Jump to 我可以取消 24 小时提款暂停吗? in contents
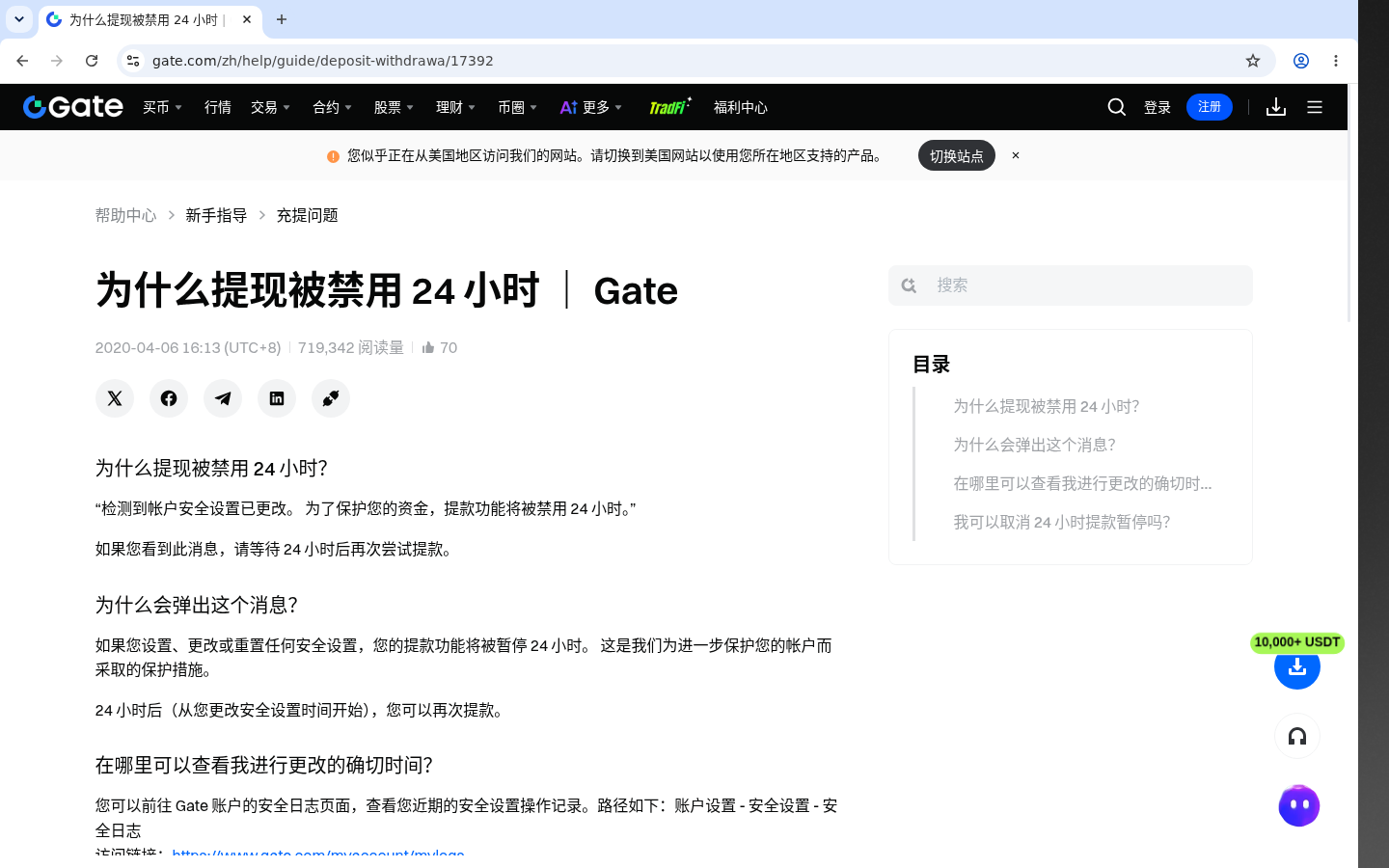 tap(1062, 522)
